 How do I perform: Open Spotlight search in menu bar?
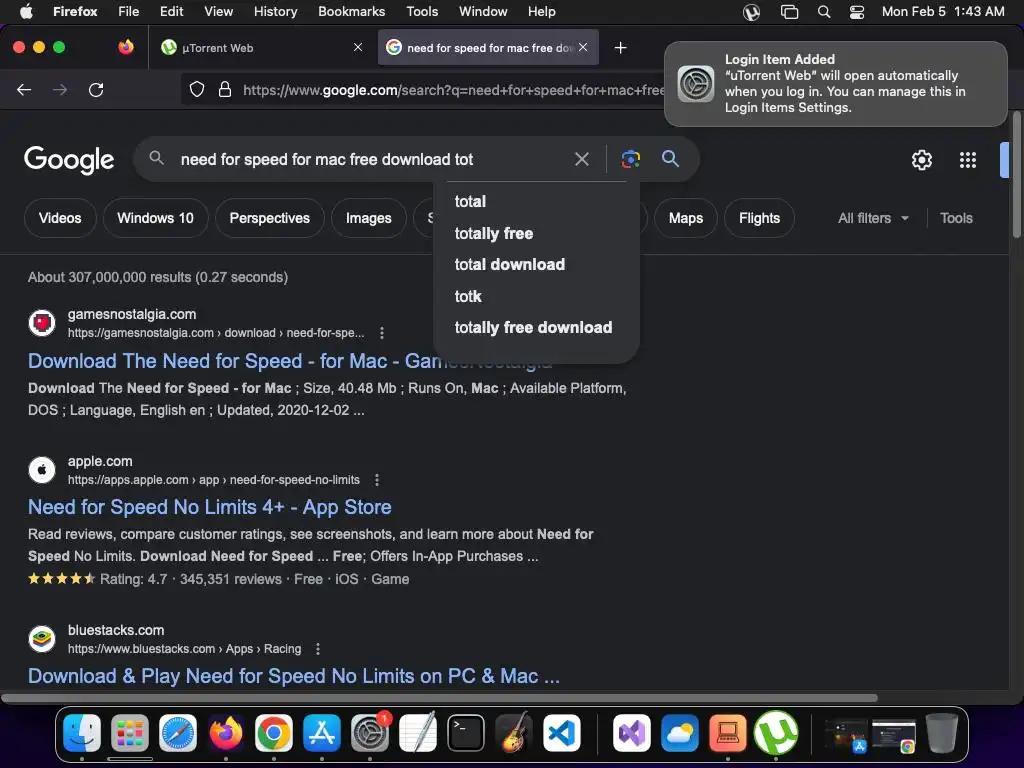pyautogui.click(x=824, y=12)
